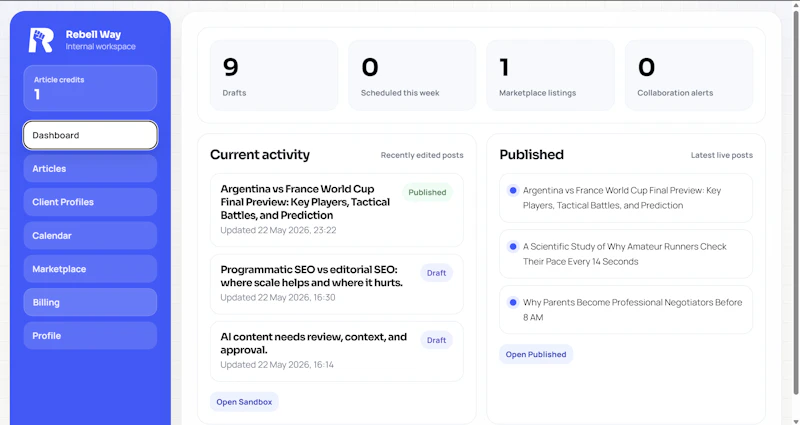Open the Billing section

coord(90,303)
